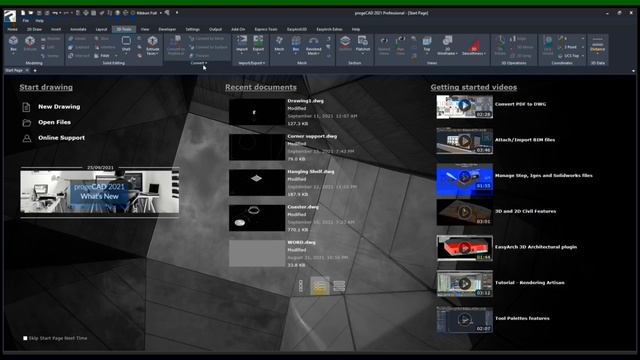Select the Box tool in Modeling panel
Image resolution: width=640 pixels, height=360 pixels.
tap(13, 44)
